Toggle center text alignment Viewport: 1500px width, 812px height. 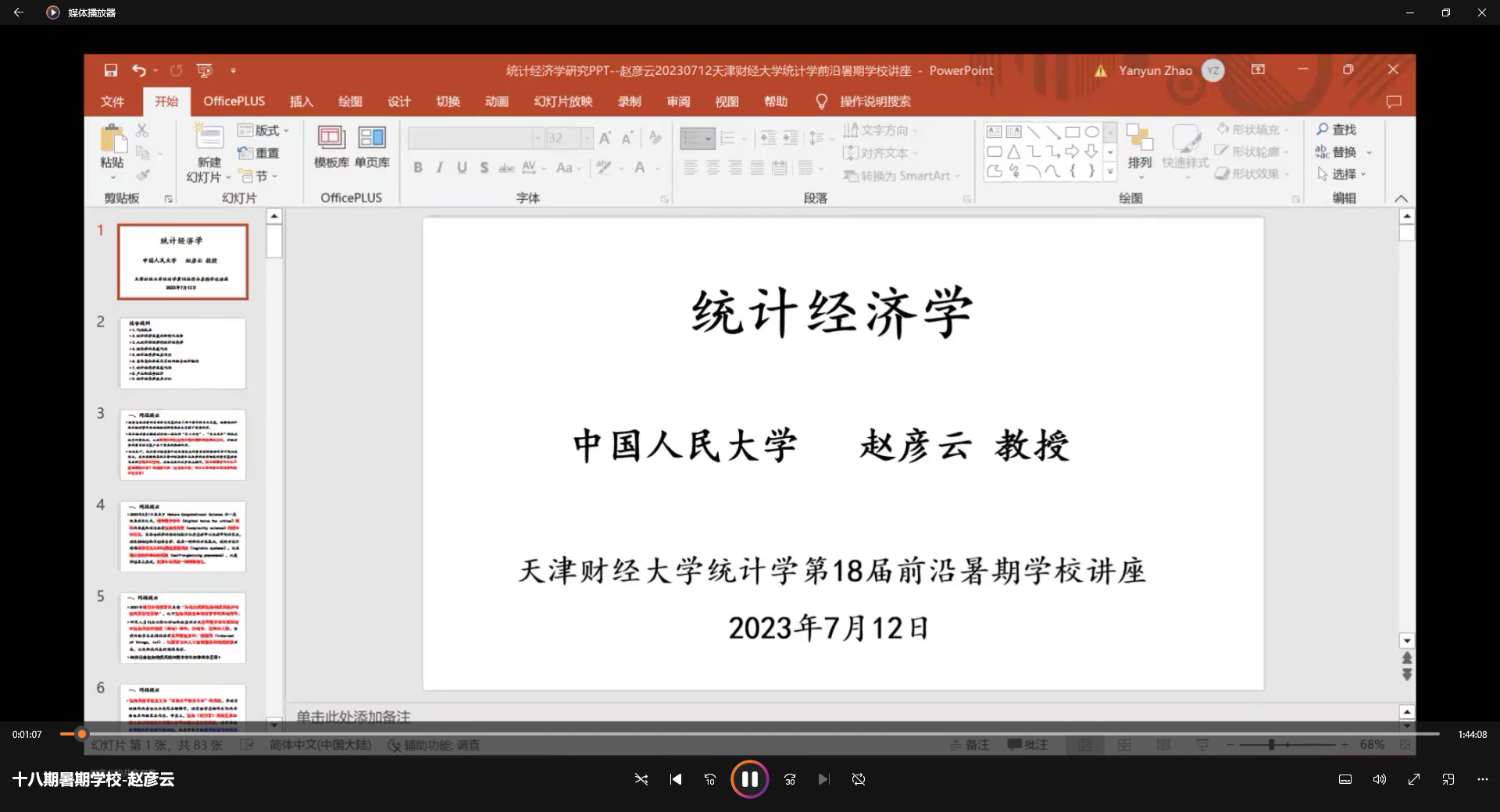coord(712,167)
